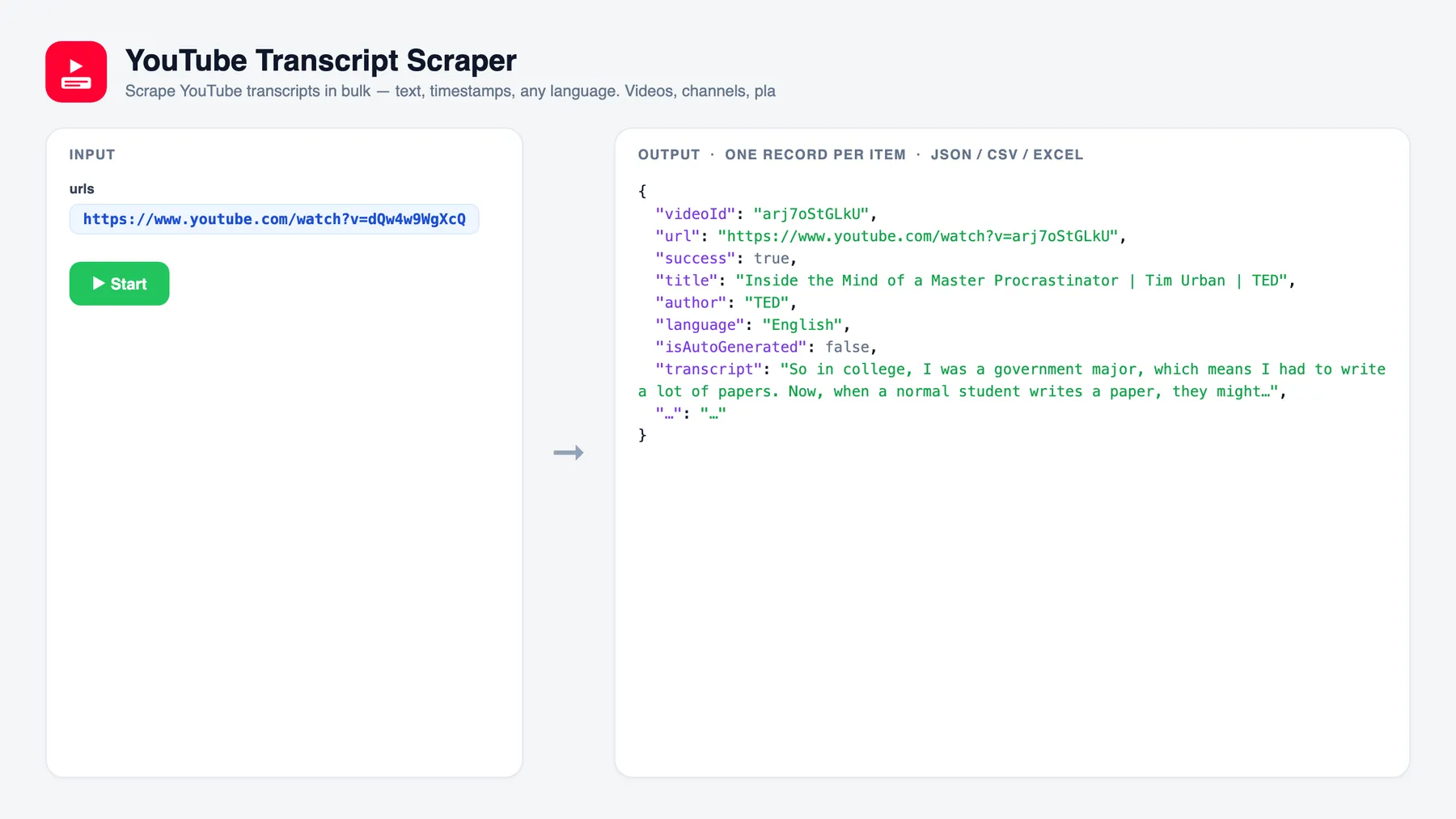Viewport: 1456px width, 819px height.
Task: Click the red YouTube Transcript Scraper logo
Action: (76, 72)
